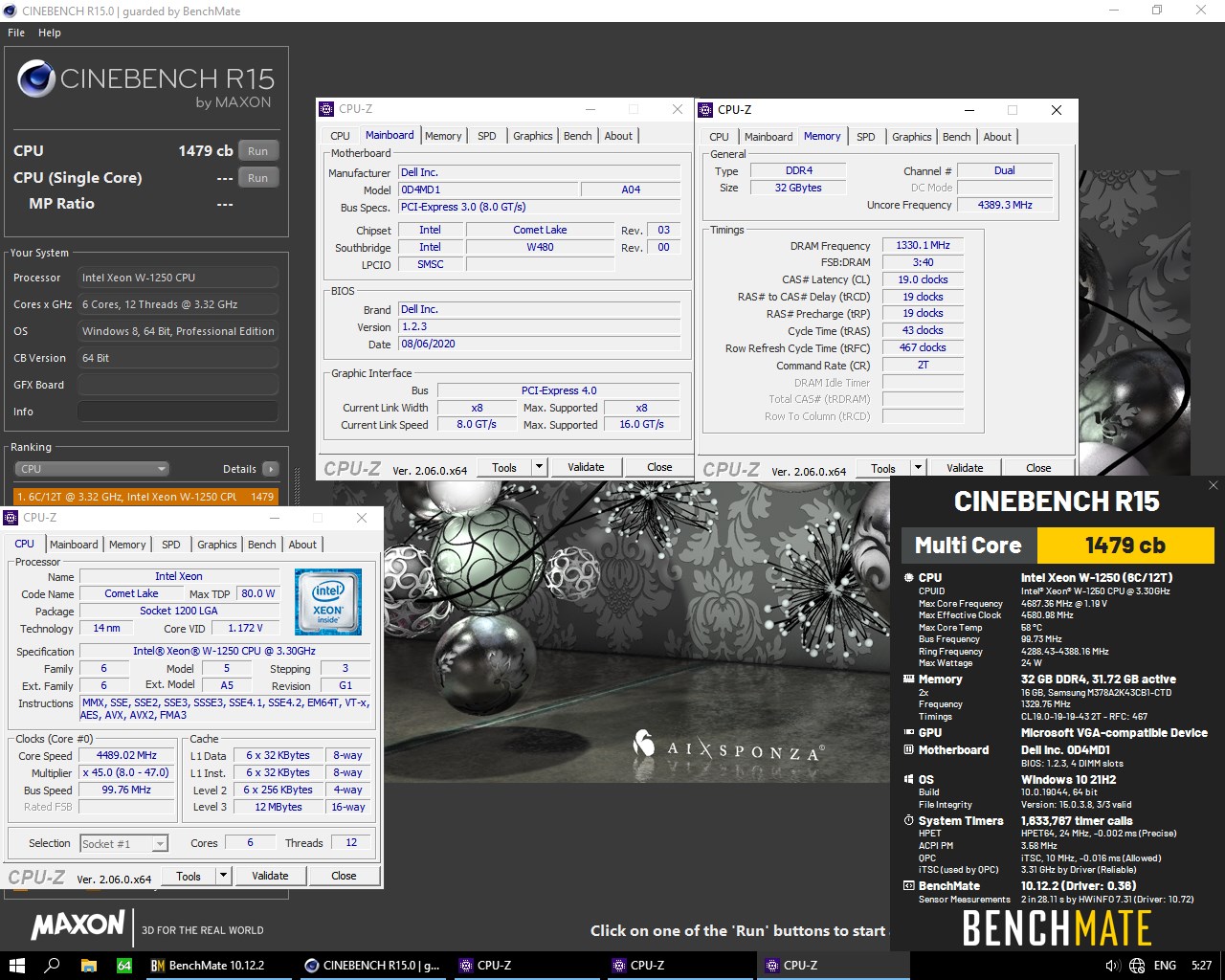The width and height of the screenshot is (1225, 980).
Task: Click Close button in Memory CPU-Z window
Action: tap(1038, 468)
